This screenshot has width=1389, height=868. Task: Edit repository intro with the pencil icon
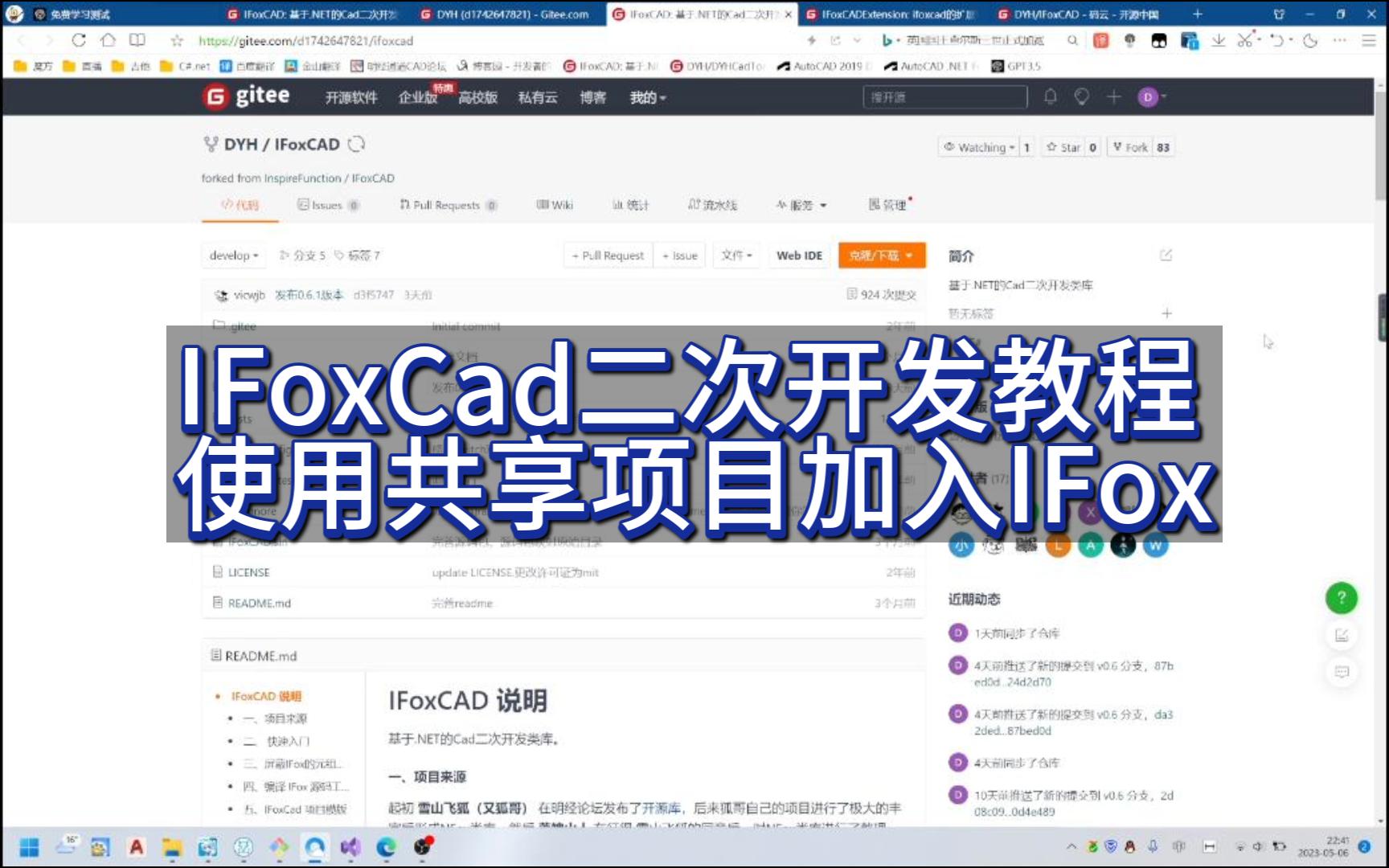(1166, 256)
